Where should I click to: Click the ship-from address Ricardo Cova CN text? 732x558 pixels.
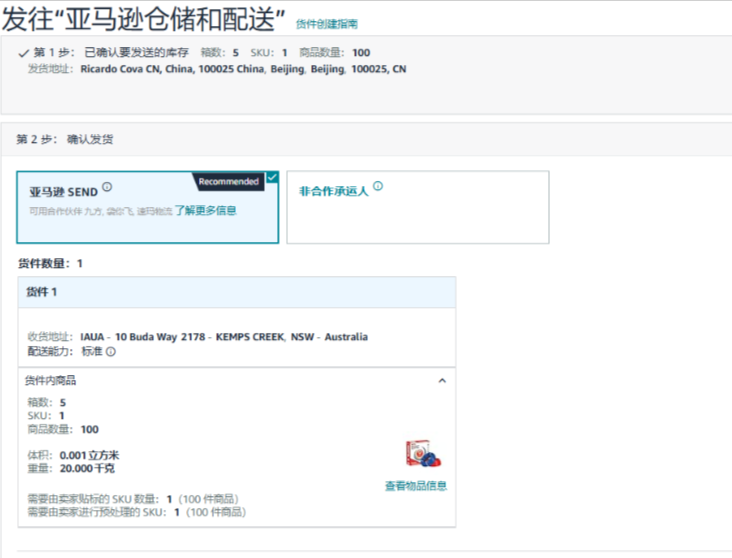coord(243,69)
